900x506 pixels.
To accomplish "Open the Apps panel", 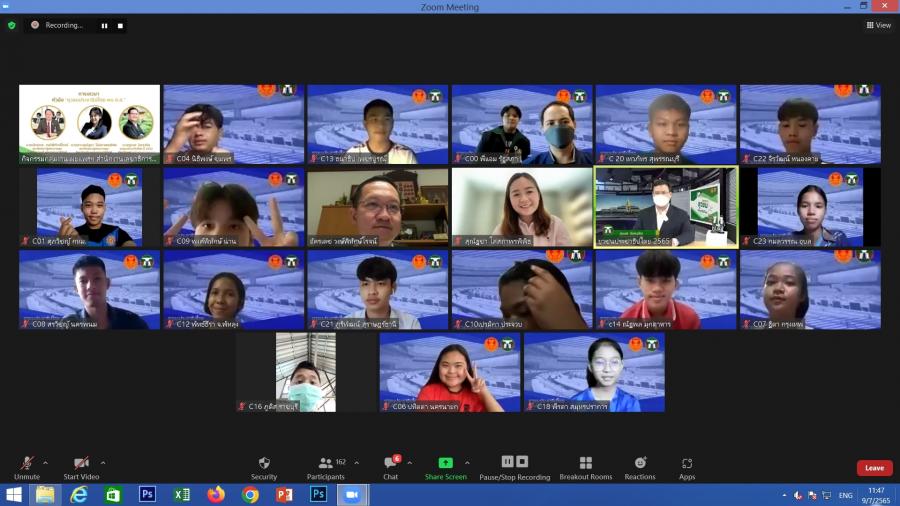I will [x=687, y=465].
